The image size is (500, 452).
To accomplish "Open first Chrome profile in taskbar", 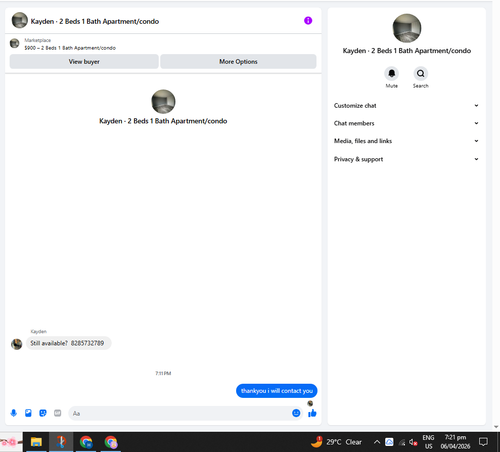I will 86,442.
